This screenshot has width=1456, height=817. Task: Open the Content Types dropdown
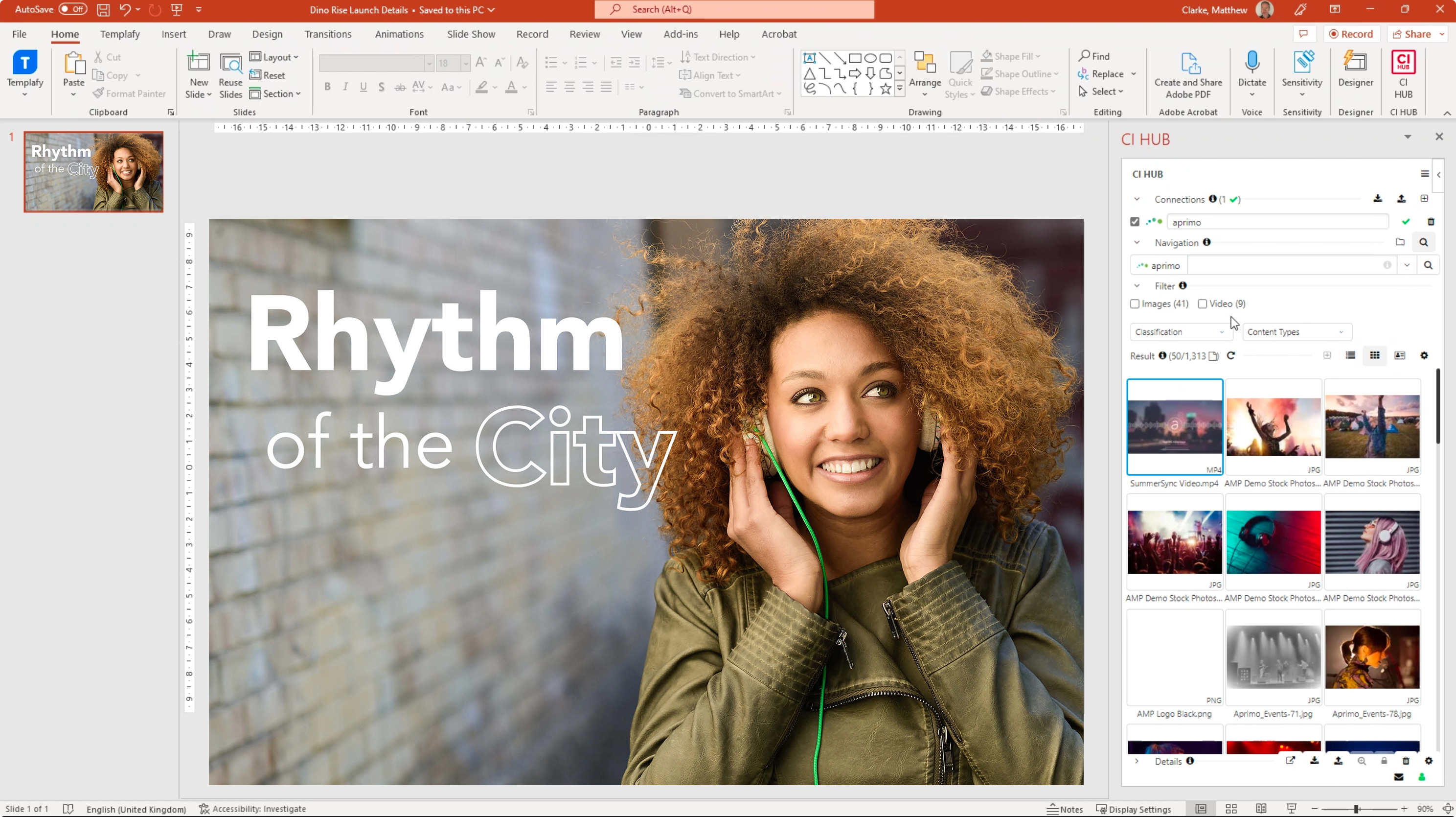click(1297, 332)
